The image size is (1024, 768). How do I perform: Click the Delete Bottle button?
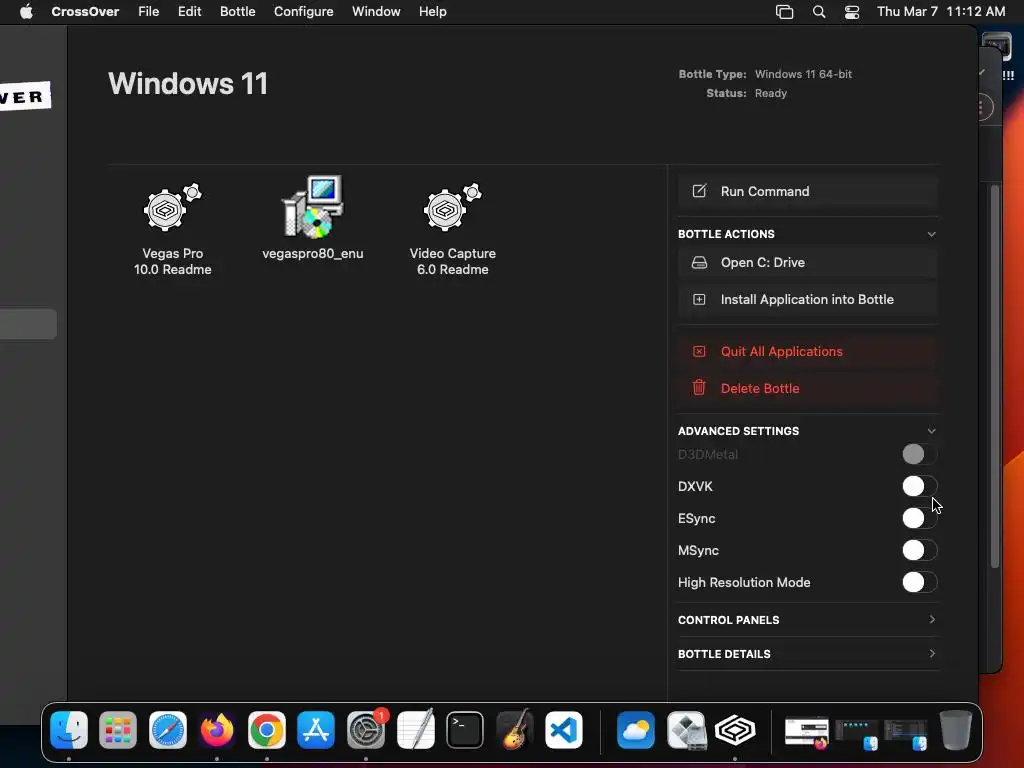808,388
